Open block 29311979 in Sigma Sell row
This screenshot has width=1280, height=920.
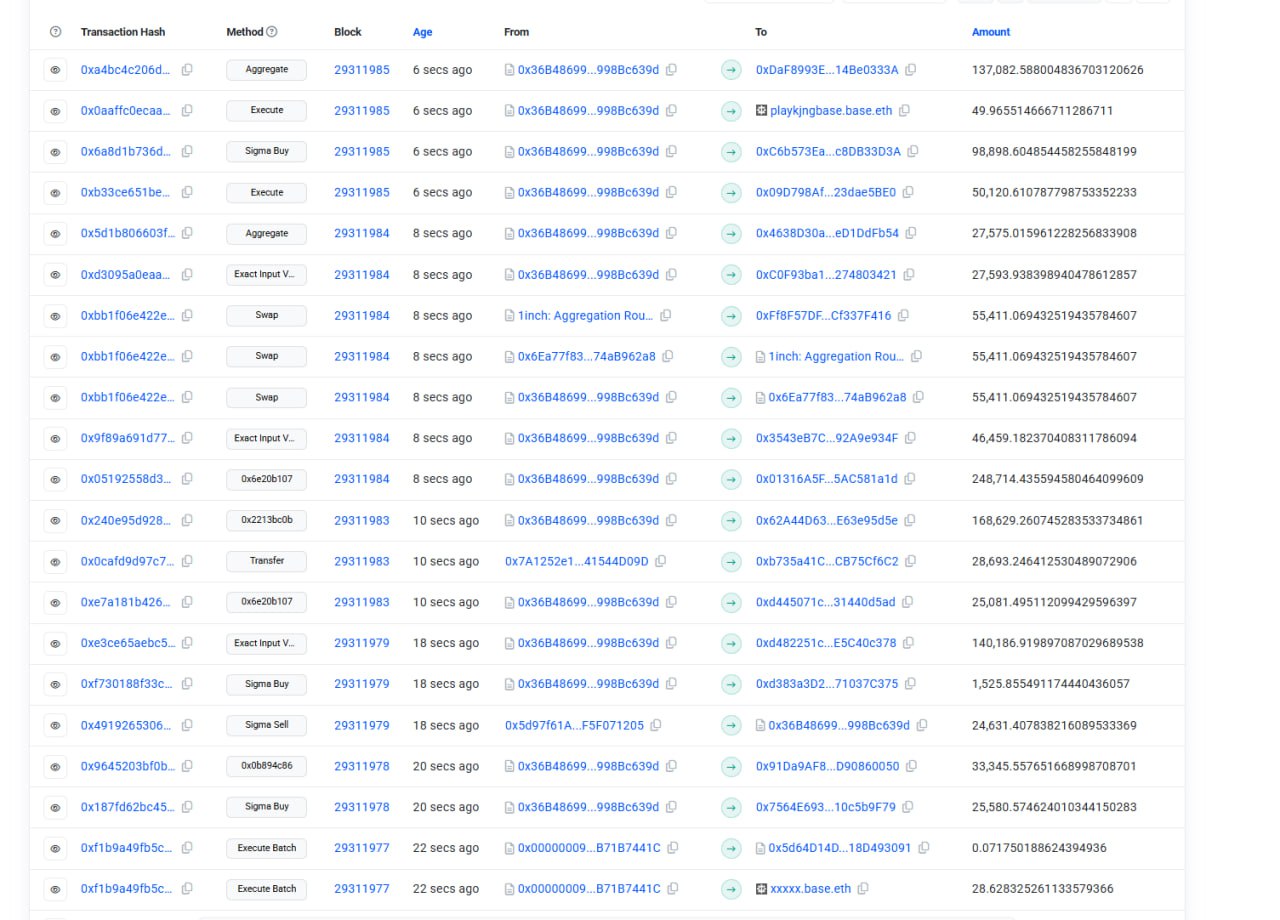click(362, 726)
